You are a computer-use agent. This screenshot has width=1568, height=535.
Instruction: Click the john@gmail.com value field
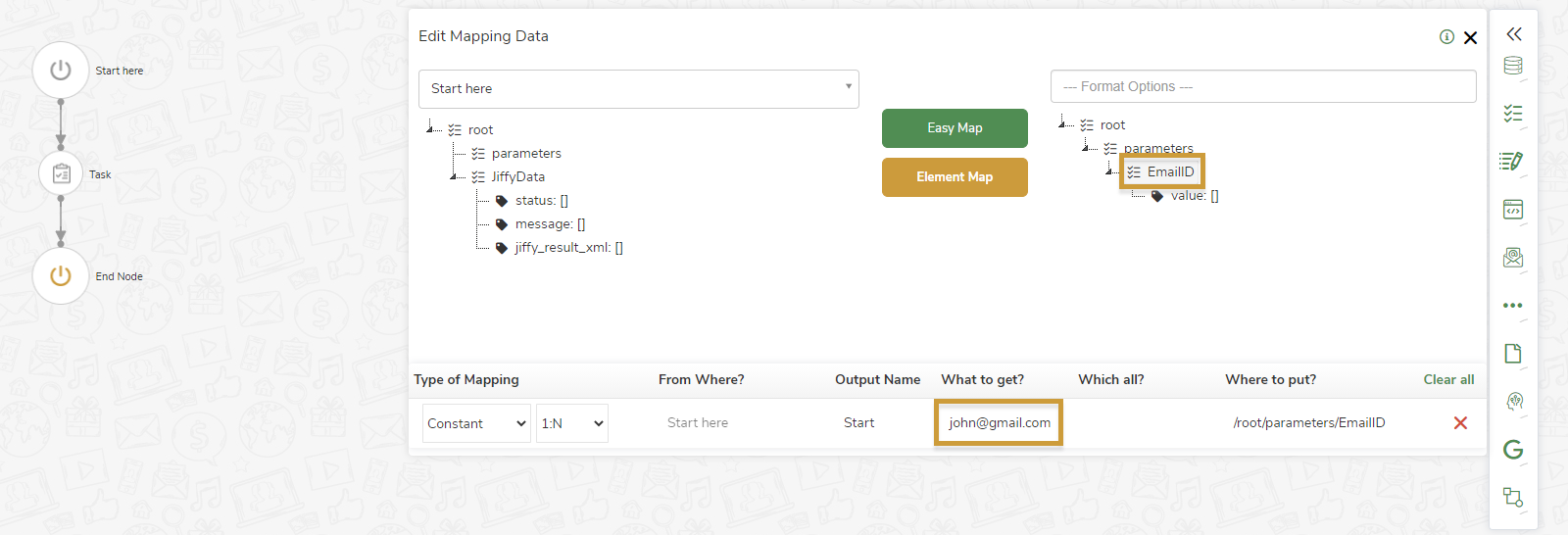[999, 423]
